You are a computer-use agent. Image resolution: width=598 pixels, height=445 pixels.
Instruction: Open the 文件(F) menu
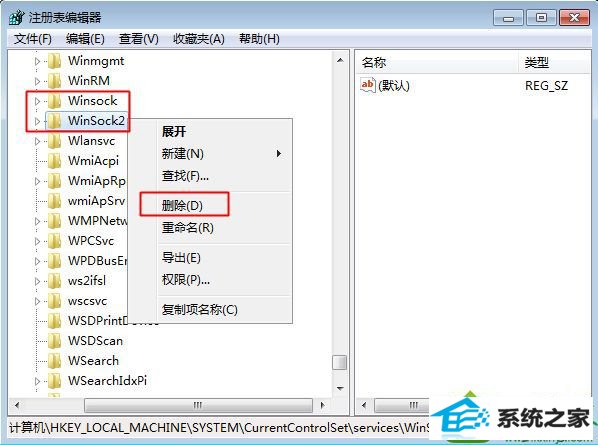[x=32, y=39]
